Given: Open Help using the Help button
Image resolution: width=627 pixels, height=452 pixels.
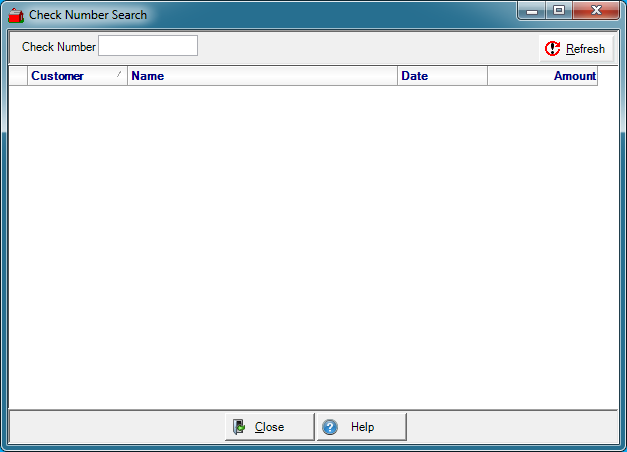Looking at the screenshot, I should (x=362, y=427).
